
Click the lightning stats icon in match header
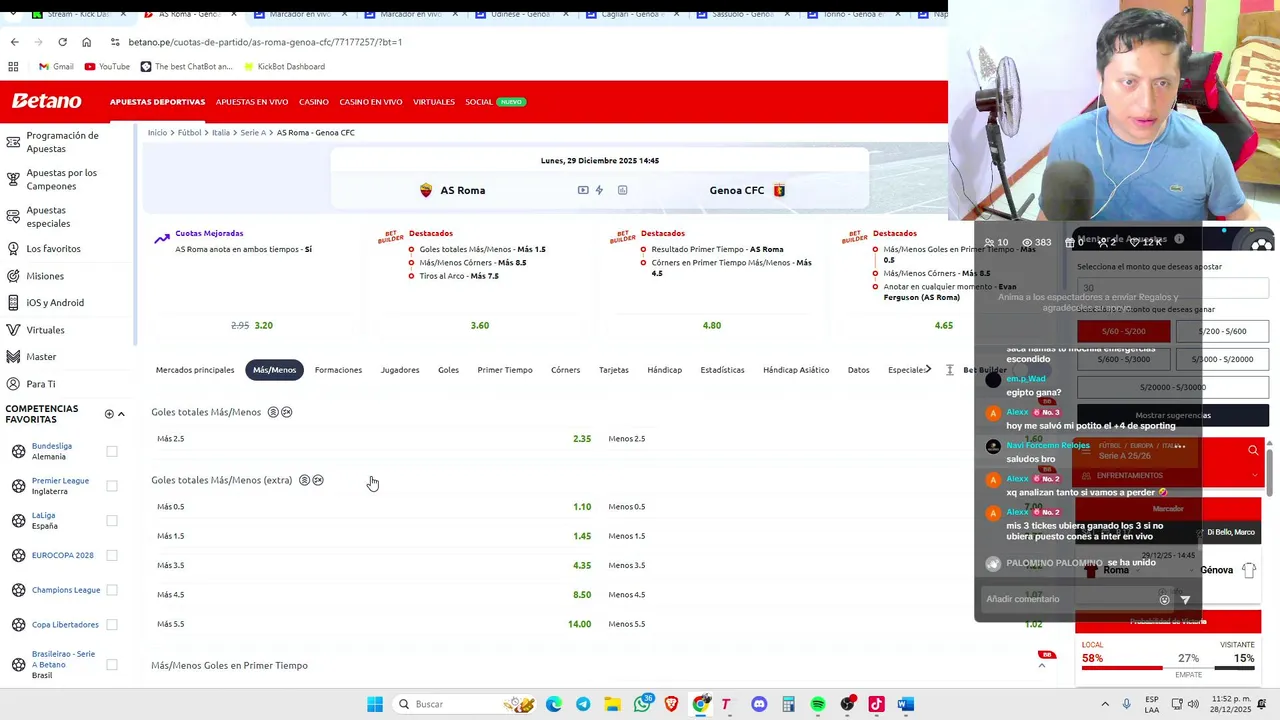[x=599, y=190]
